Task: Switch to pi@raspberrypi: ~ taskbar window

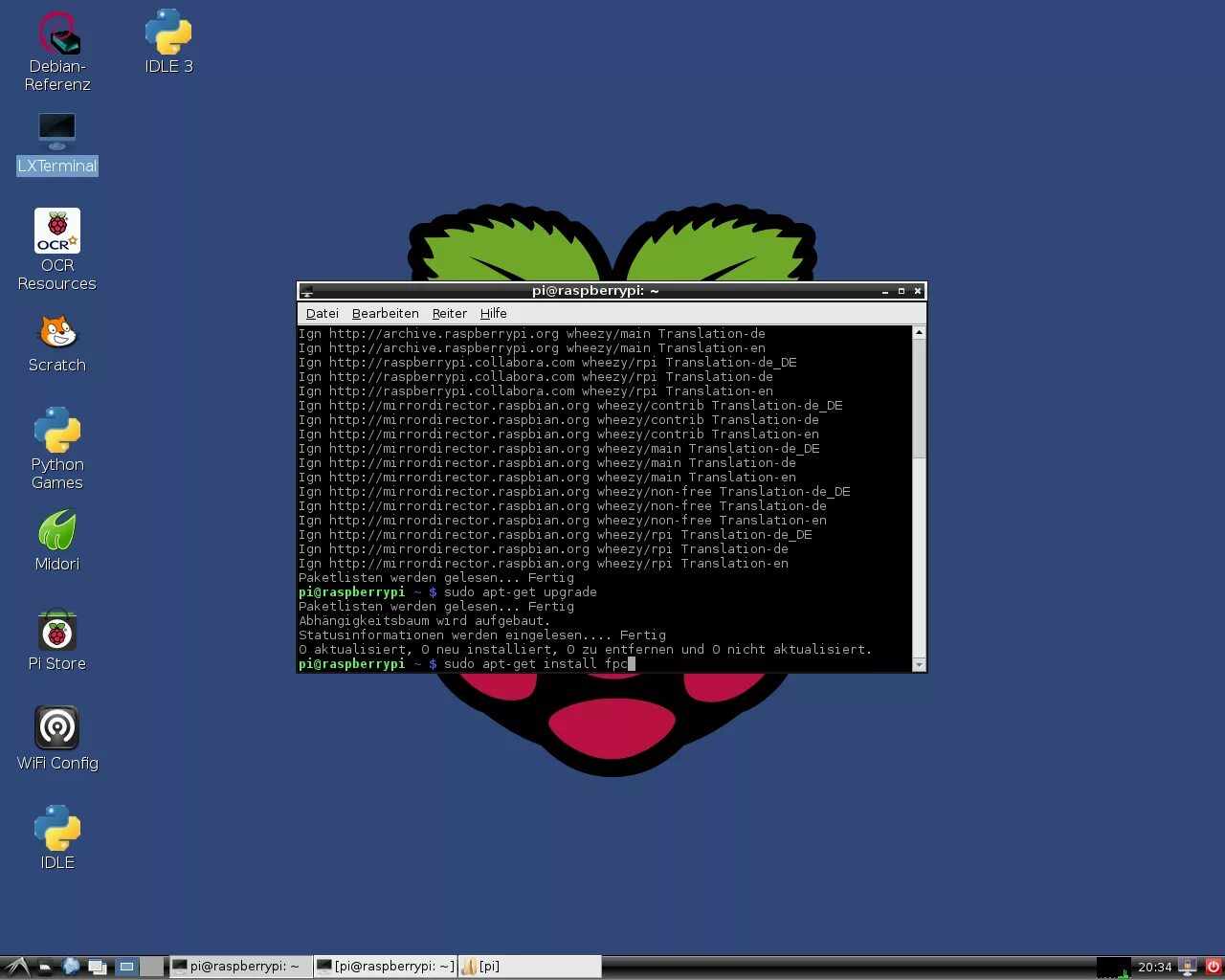Action: coord(240,967)
